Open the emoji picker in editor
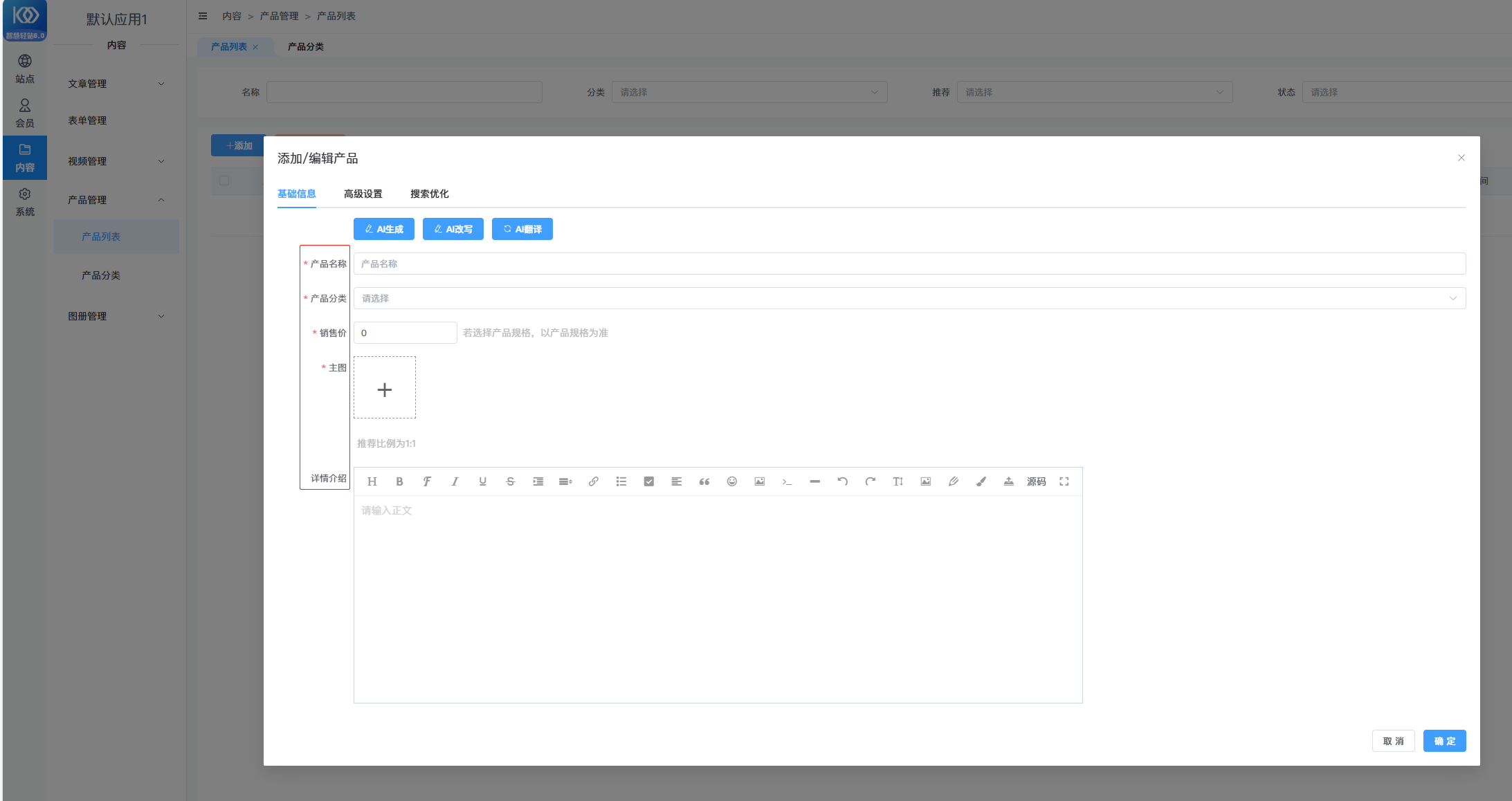This screenshot has width=1512, height=801. (731, 481)
